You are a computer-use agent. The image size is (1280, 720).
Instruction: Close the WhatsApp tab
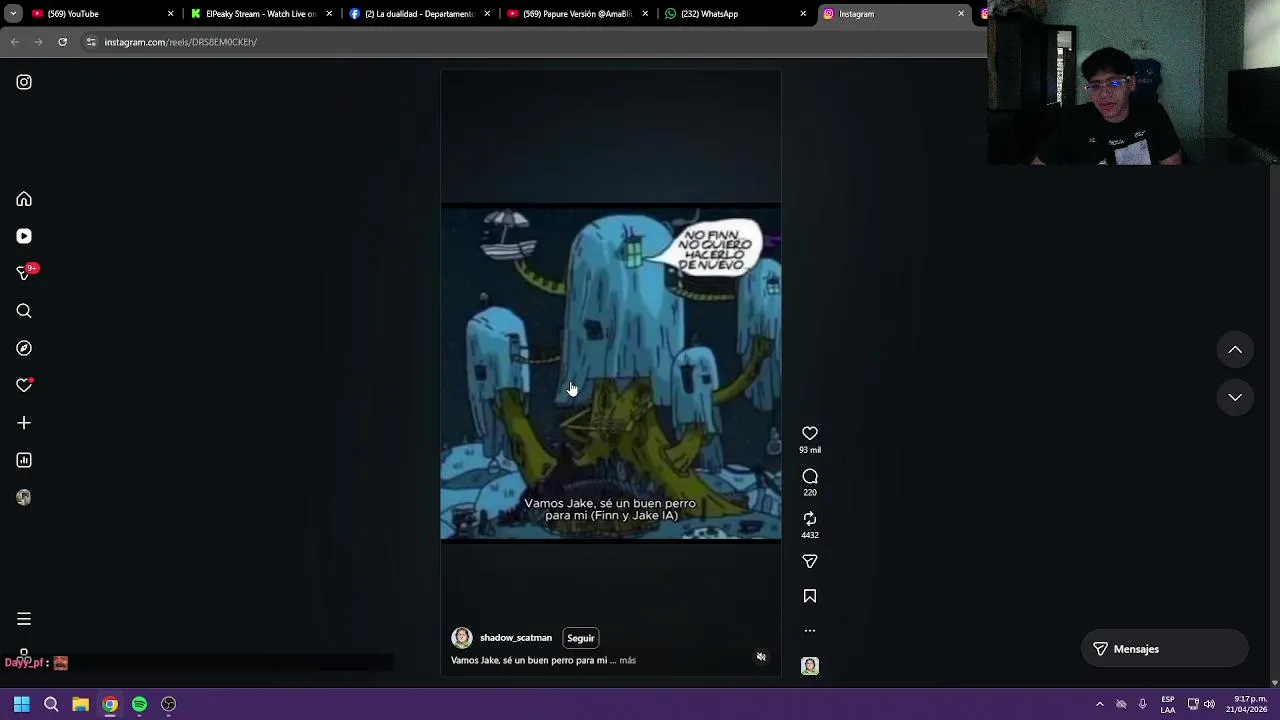pyautogui.click(x=803, y=14)
